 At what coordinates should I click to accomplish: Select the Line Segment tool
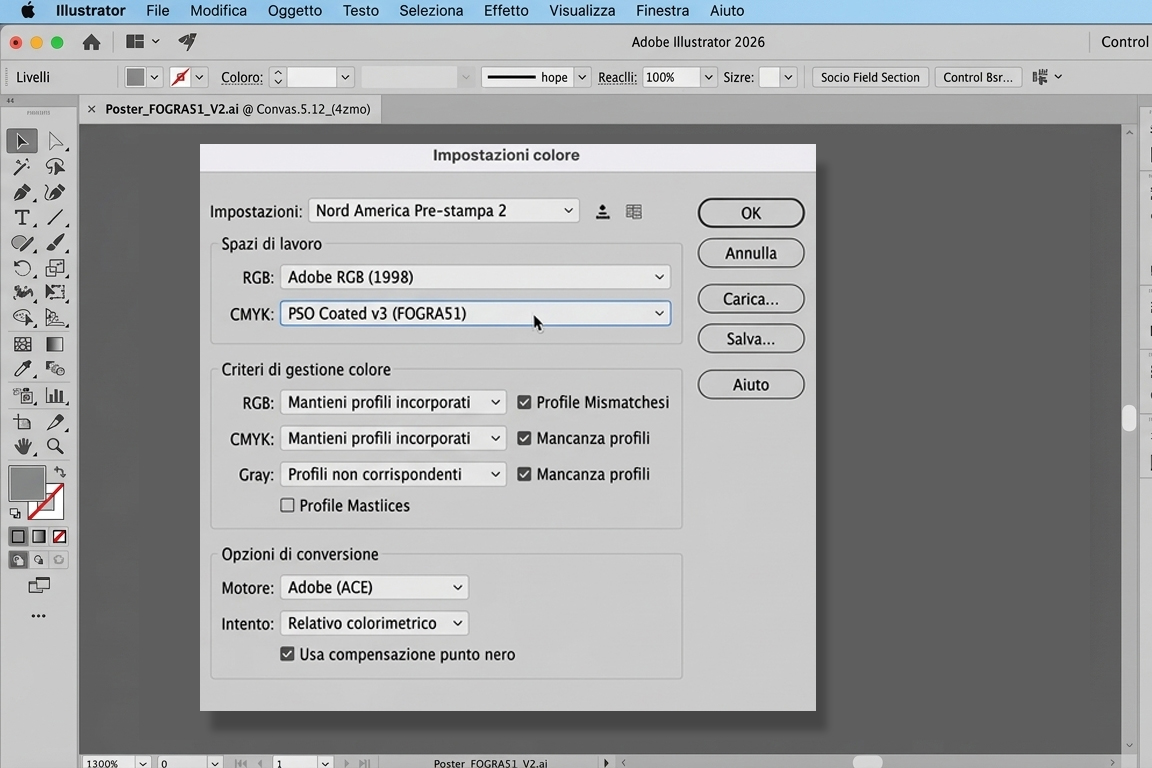point(55,218)
